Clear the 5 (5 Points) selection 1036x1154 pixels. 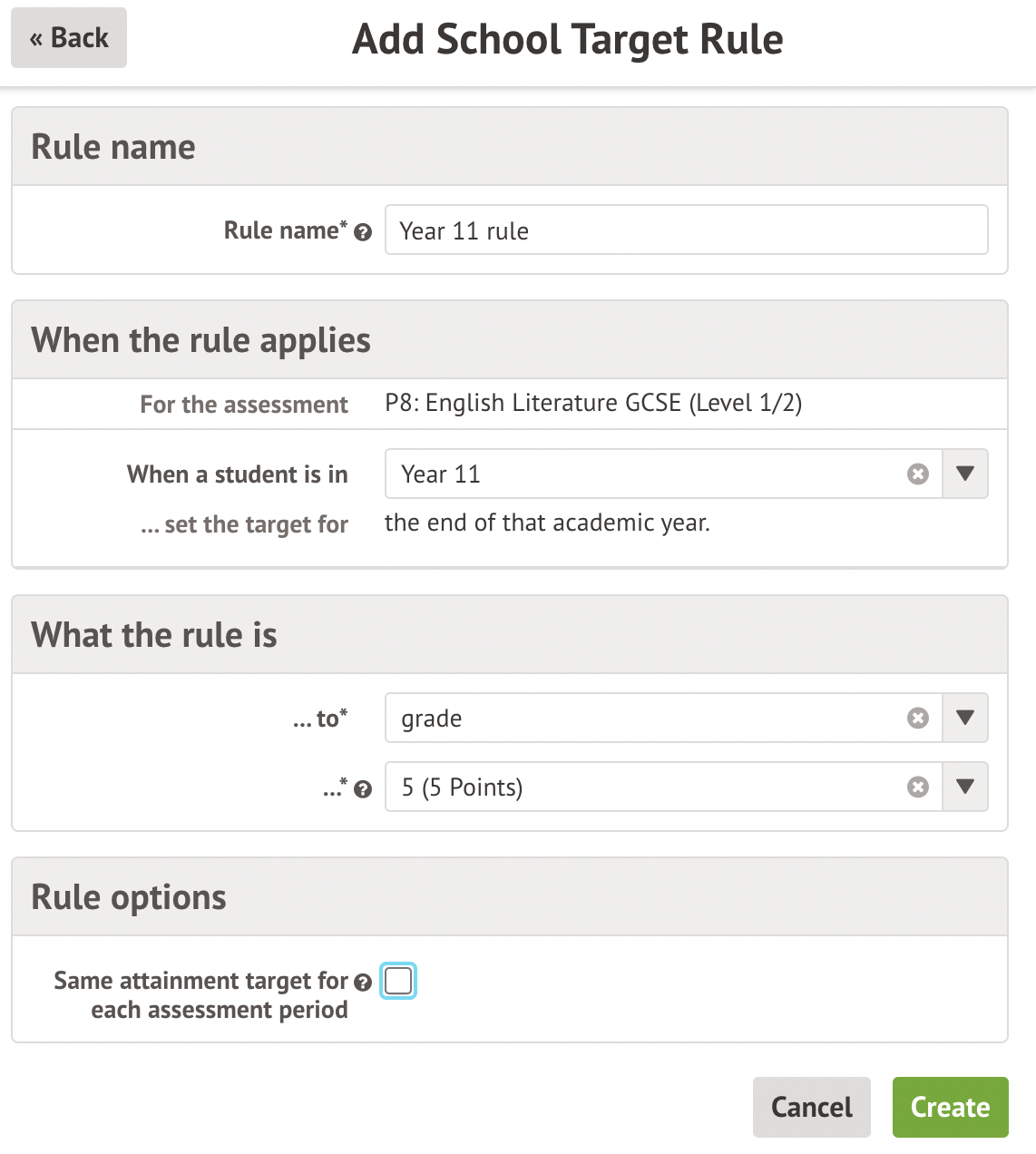[x=918, y=787]
